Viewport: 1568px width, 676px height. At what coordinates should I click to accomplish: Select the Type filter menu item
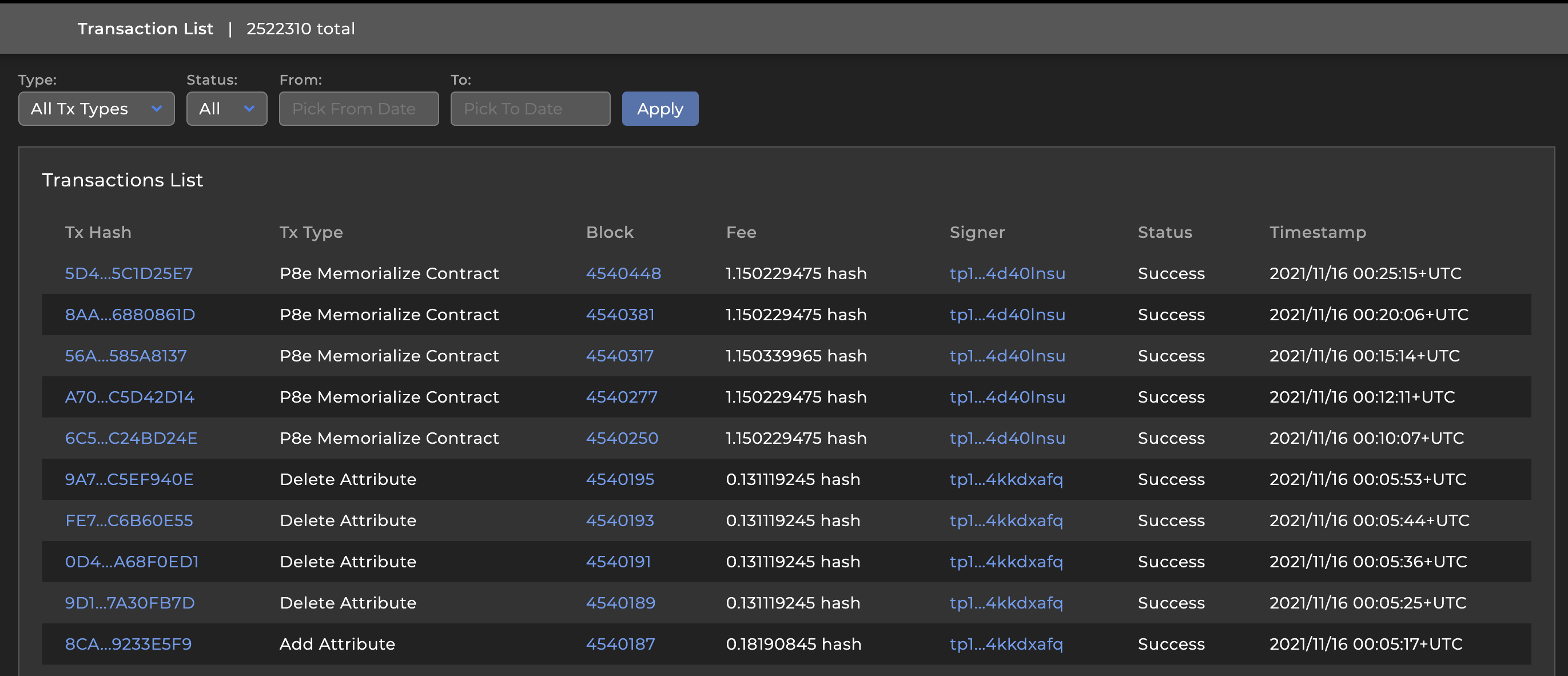[96, 109]
